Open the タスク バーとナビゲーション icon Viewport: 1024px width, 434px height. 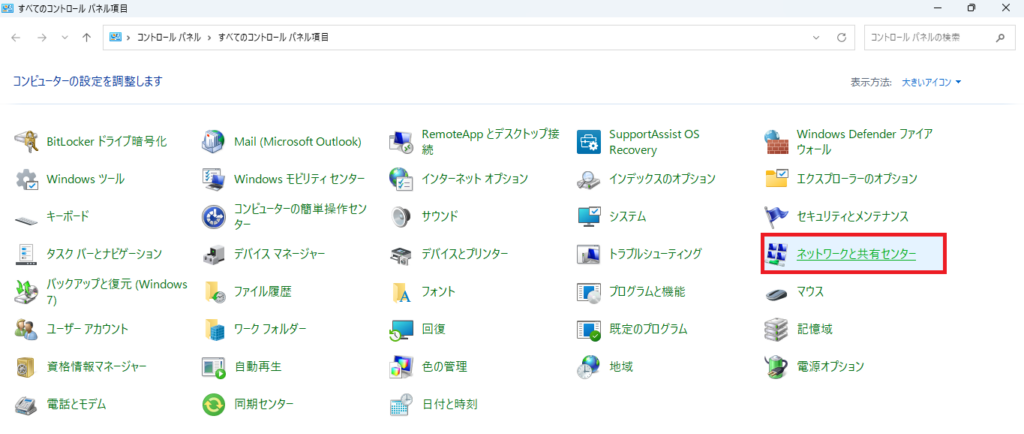pyautogui.click(x=27, y=254)
